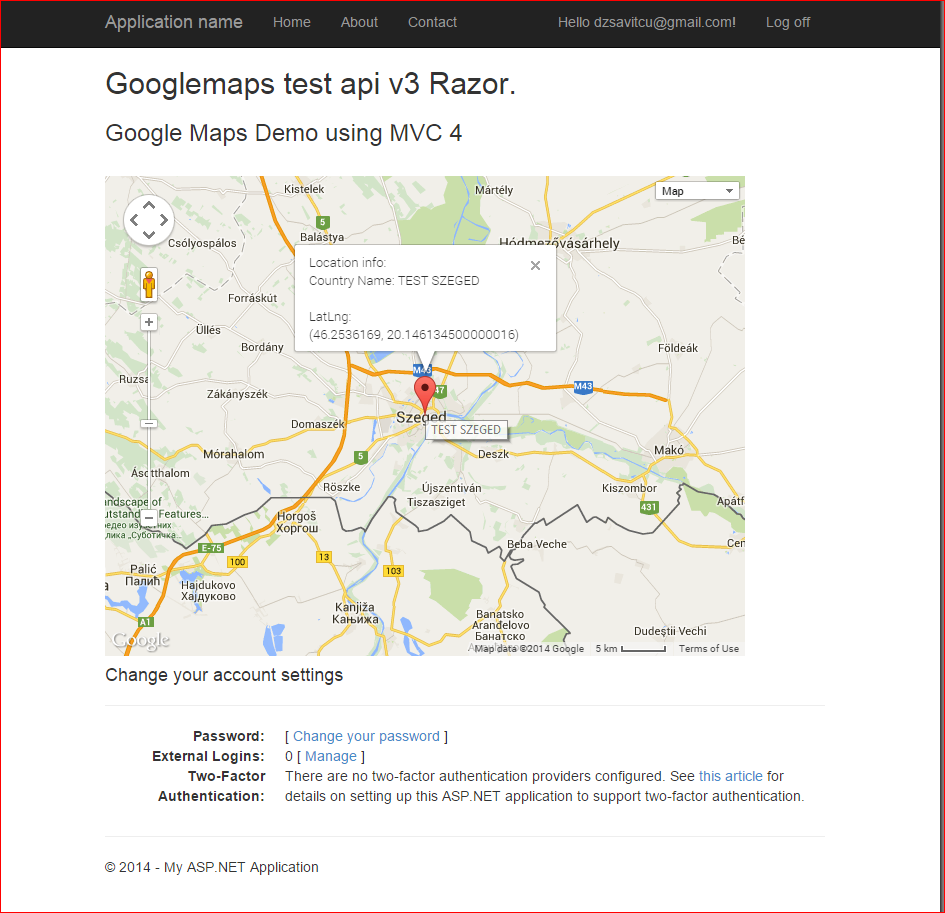This screenshot has height=913, width=945.
Task: Click the Domaszék village label
Action: coord(318,424)
